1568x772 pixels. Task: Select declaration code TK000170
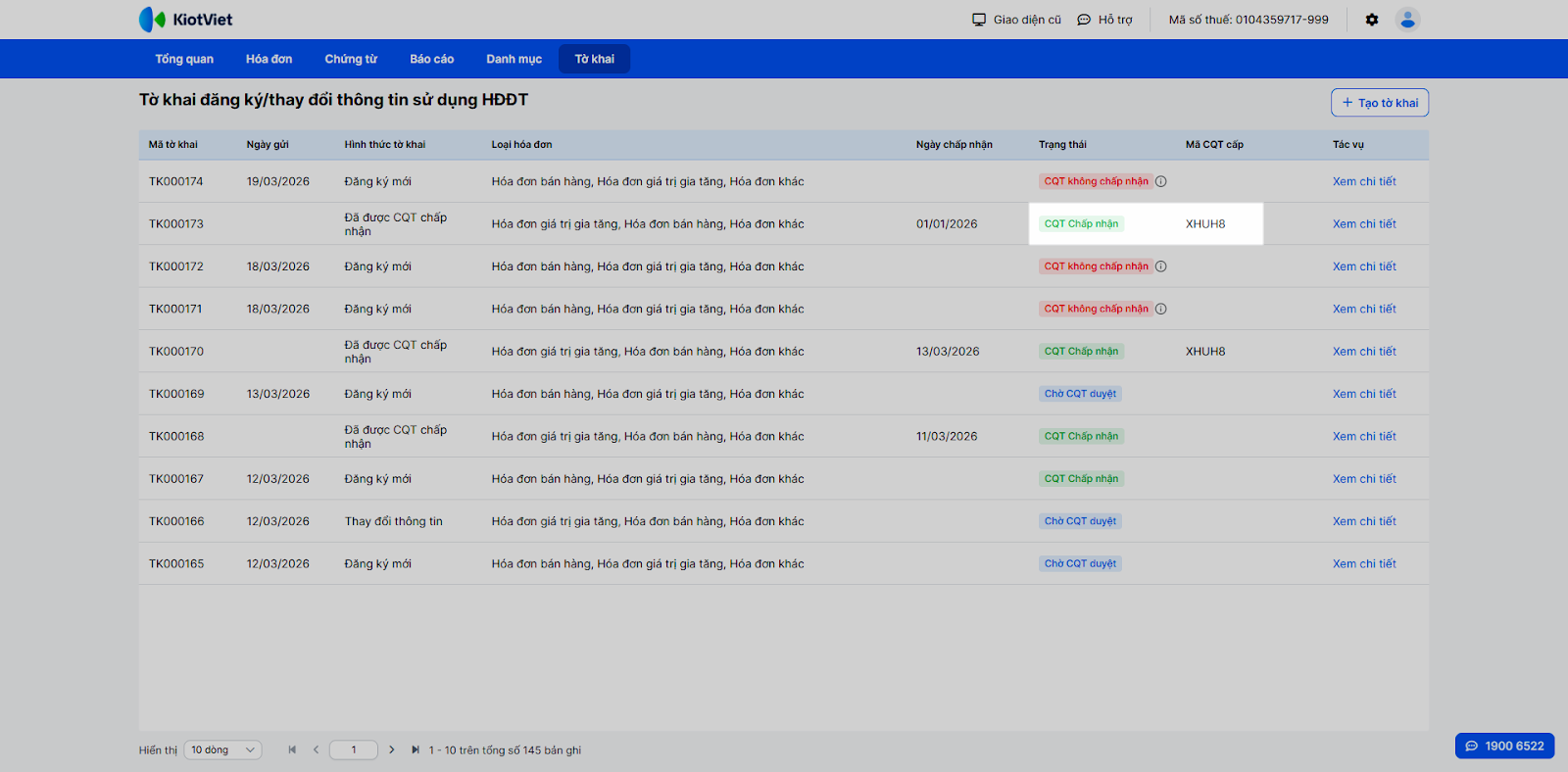176,351
